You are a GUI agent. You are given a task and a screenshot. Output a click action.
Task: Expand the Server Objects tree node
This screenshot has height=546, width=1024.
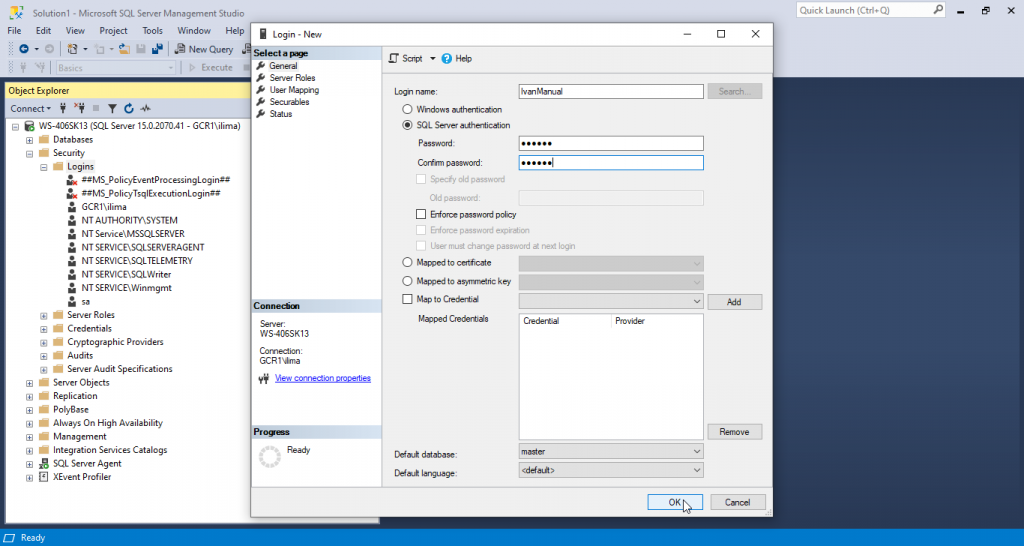pyautogui.click(x=29, y=383)
